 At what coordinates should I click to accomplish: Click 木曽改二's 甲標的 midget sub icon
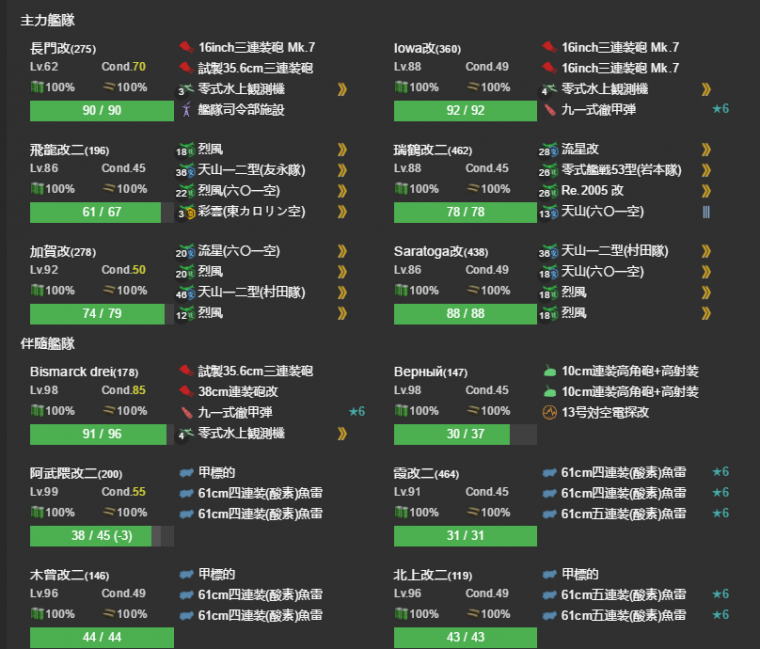pyautogui.click(x=187, y=575)
